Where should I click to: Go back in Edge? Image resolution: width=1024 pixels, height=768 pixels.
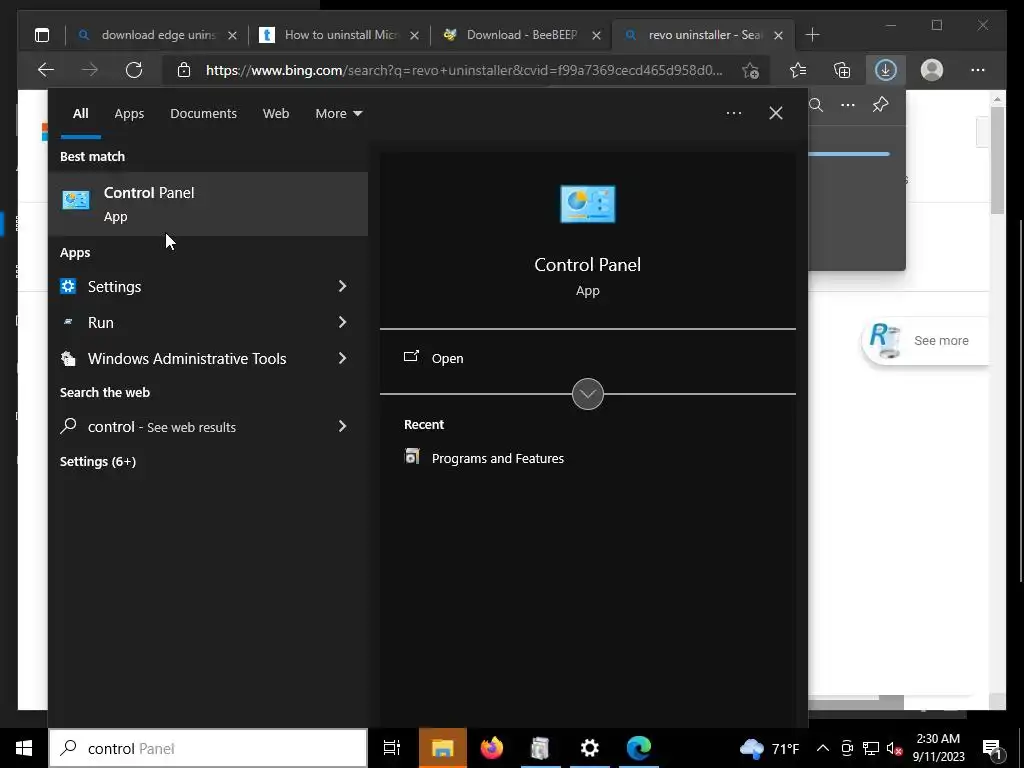tap(46, 70)
